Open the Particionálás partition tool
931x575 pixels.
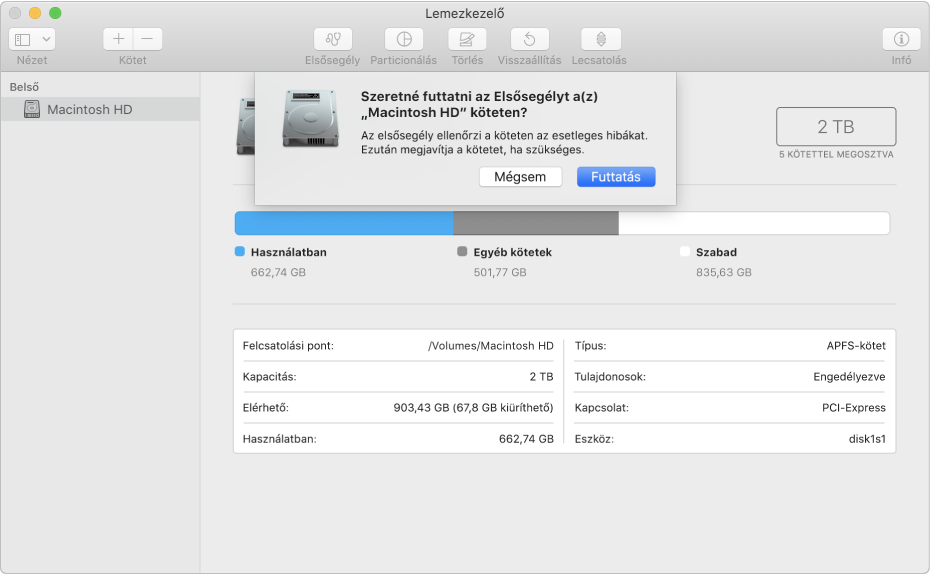point(404,39)
